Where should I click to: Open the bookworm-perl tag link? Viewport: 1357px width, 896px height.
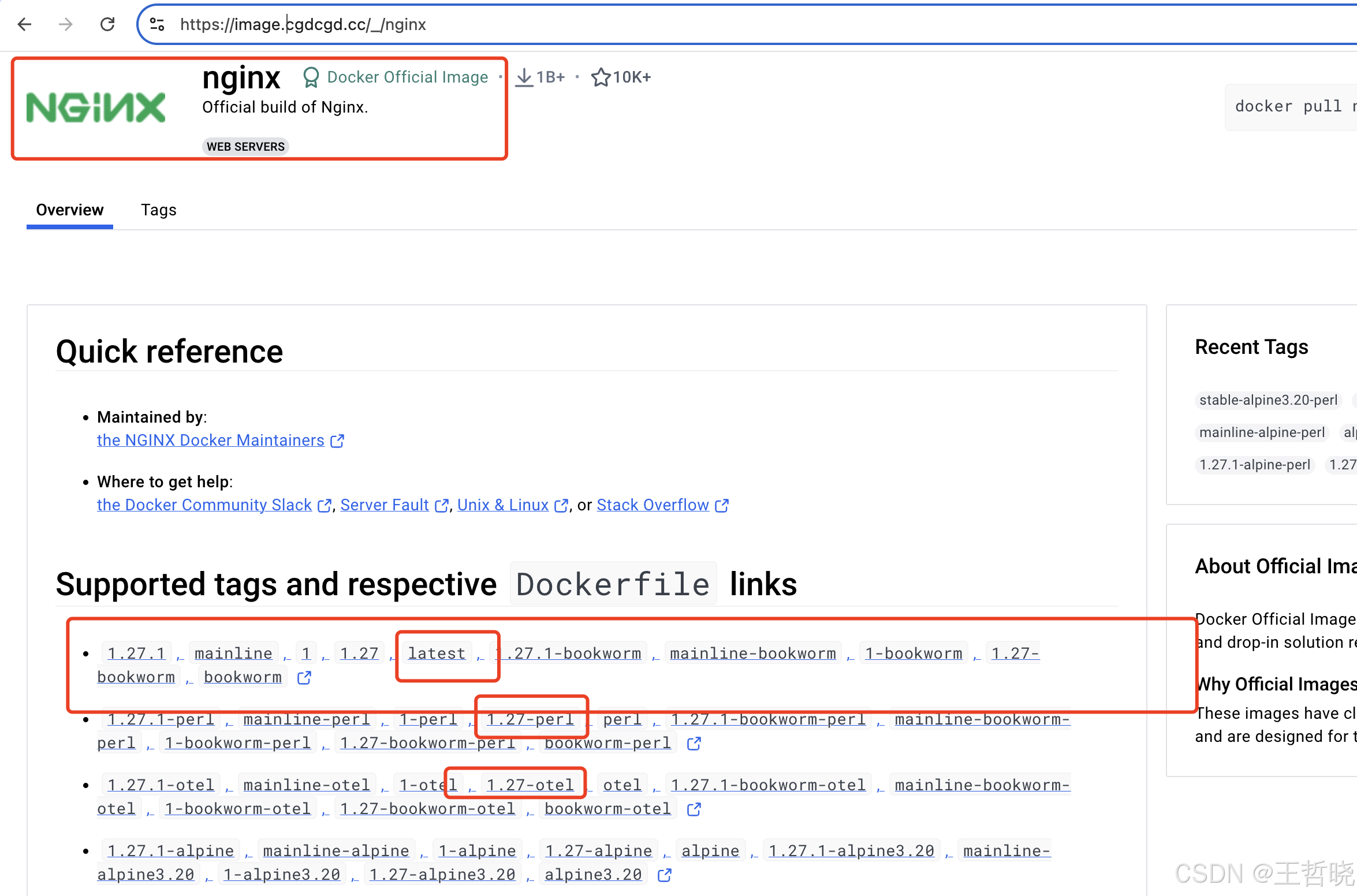[607, 744]
